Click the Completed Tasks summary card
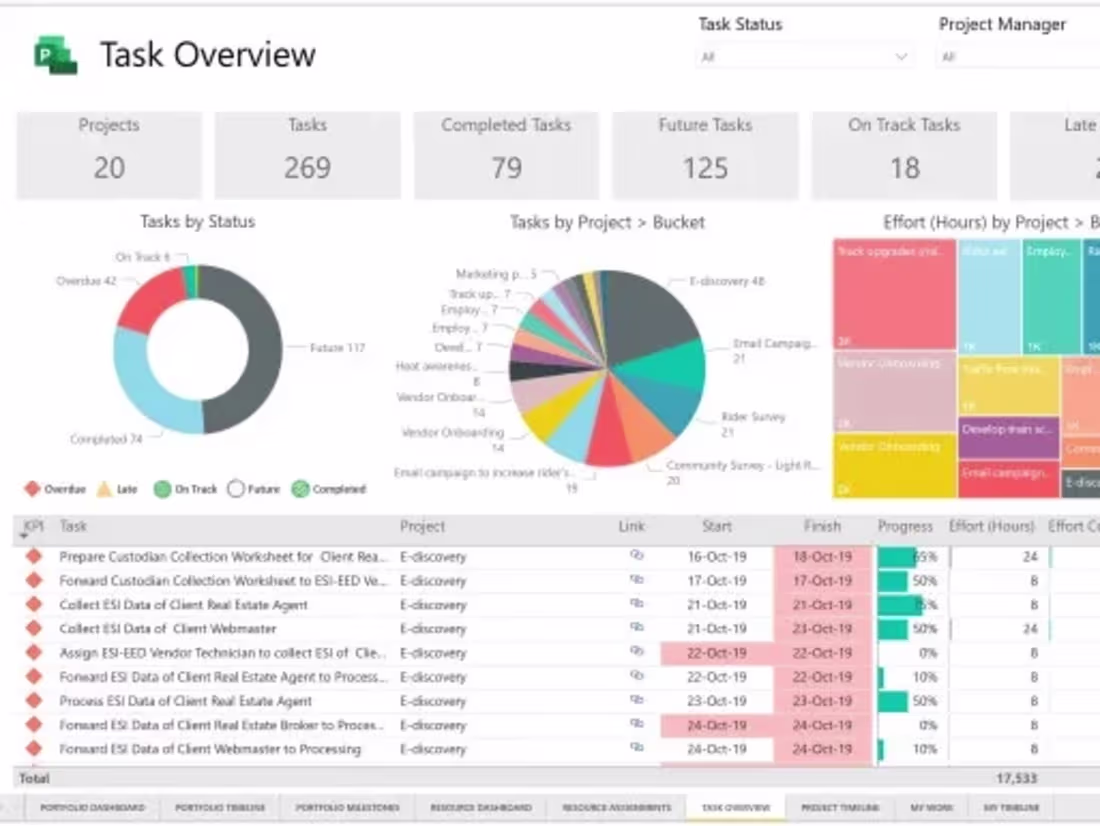 pyautogui.click(x=506, y=155)
